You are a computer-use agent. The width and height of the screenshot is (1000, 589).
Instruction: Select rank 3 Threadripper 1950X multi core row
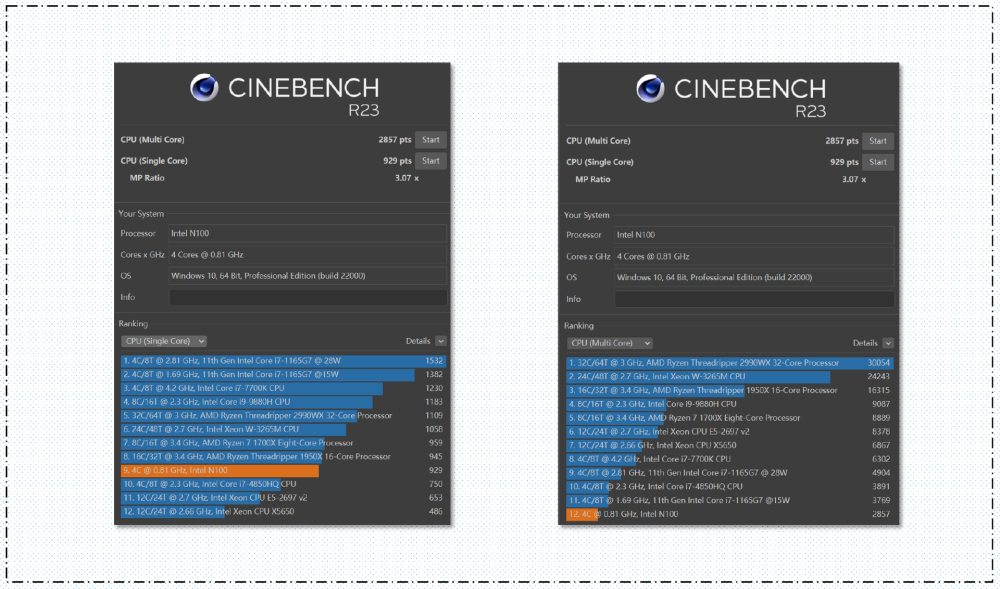(x=730, y=390)
